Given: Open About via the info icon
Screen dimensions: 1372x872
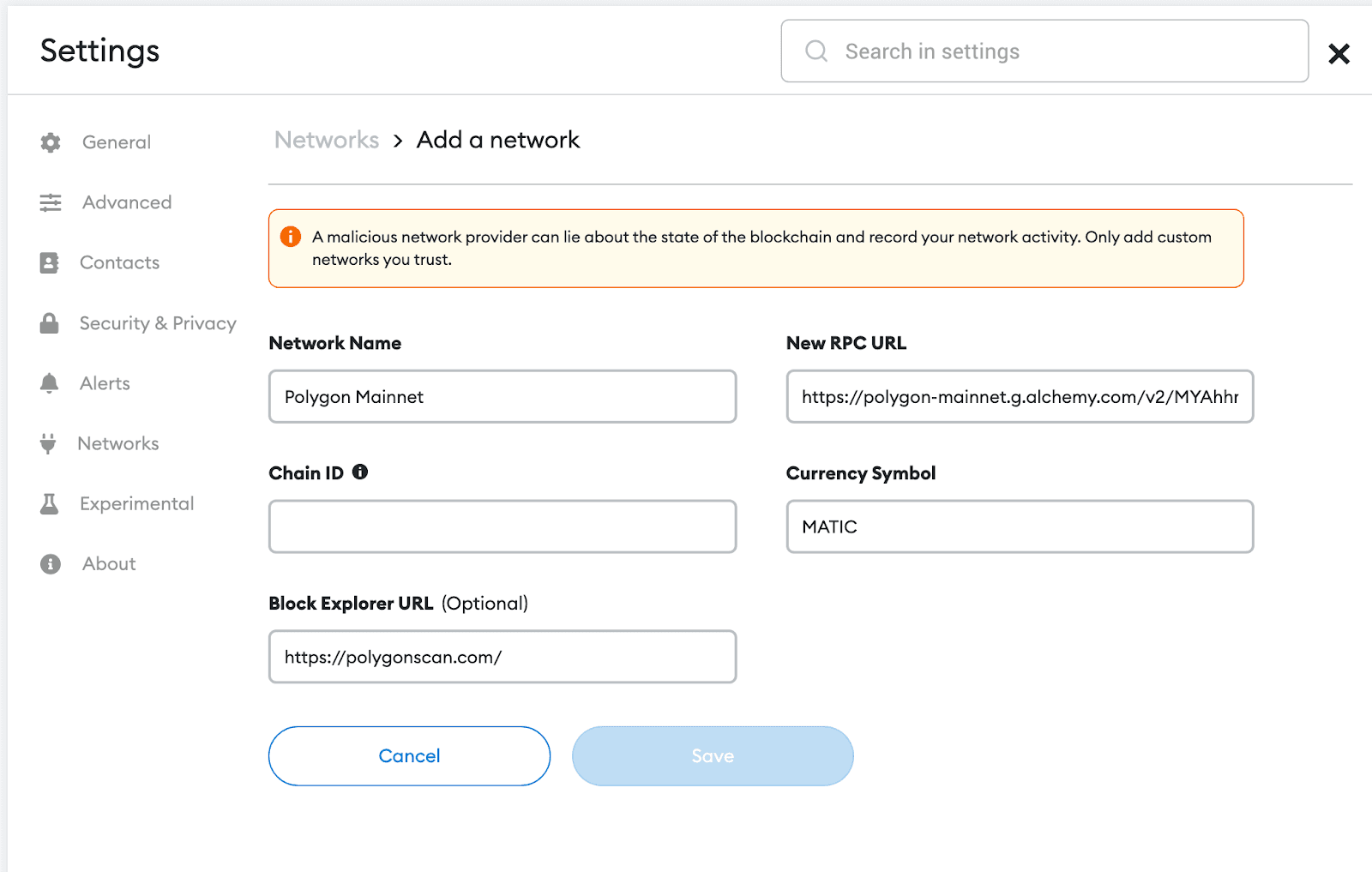Looking at the screenshot, I should coord(50,563).
